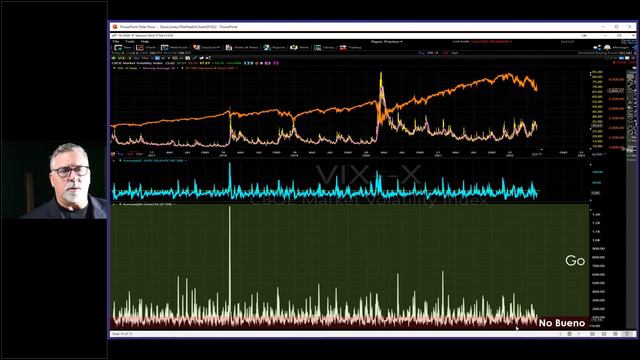Click the Buy button
Screen dimensions: 640x360
pos(421,53)
